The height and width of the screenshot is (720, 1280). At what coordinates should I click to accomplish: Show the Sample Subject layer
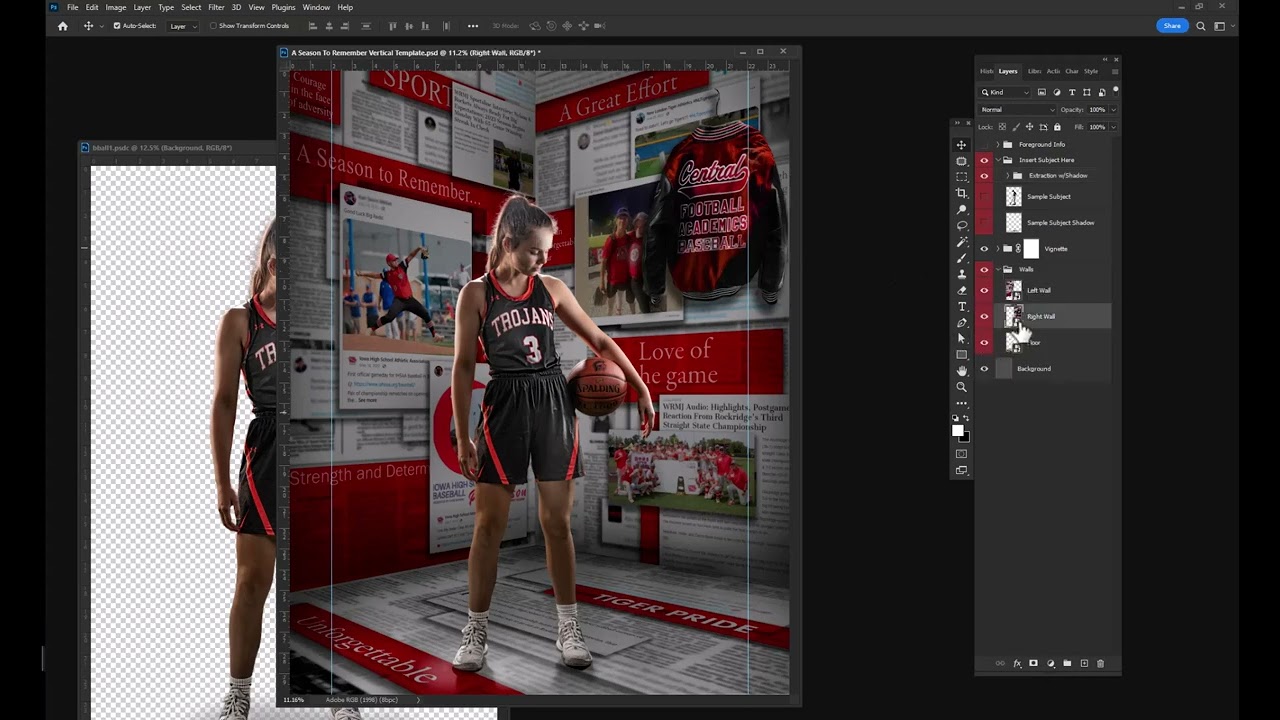click(x=984, y=197)
